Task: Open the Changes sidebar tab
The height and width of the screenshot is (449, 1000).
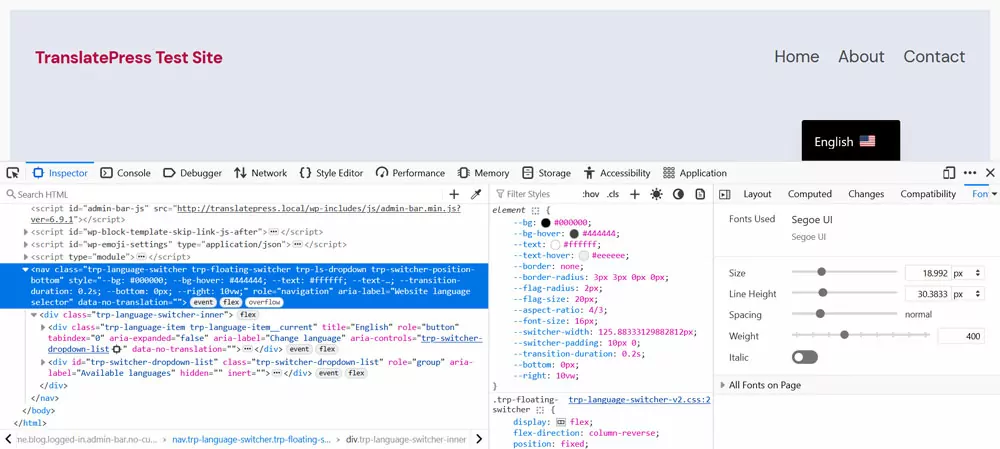Action: 866,195
